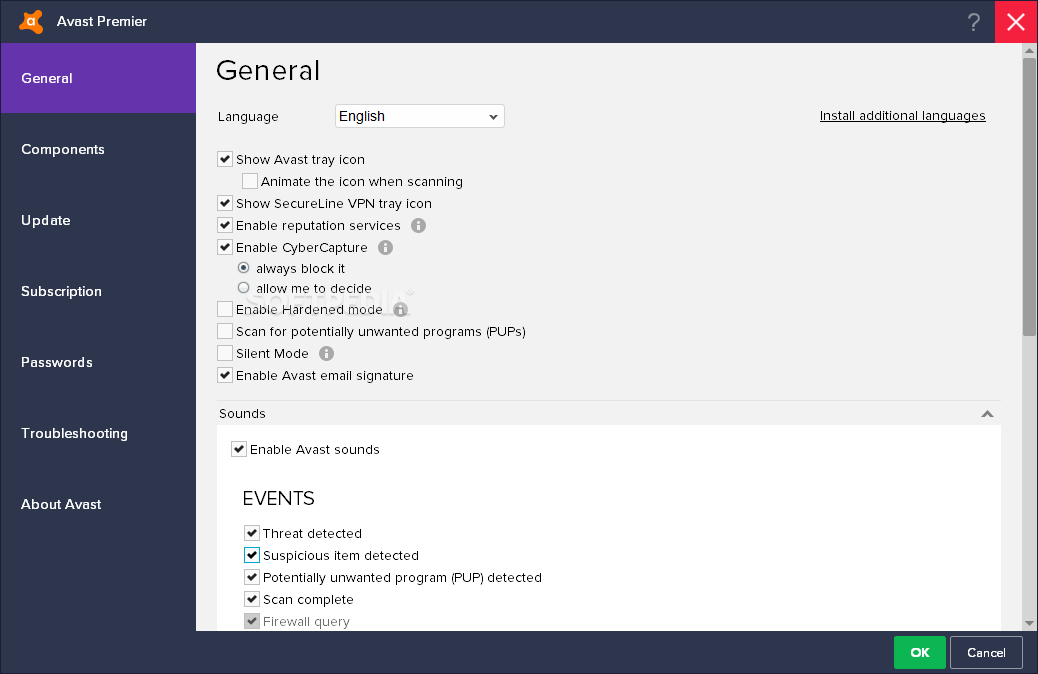Select 'allow me to decide' radio option
Viewport: 1038px width, 674px height.
244,288
